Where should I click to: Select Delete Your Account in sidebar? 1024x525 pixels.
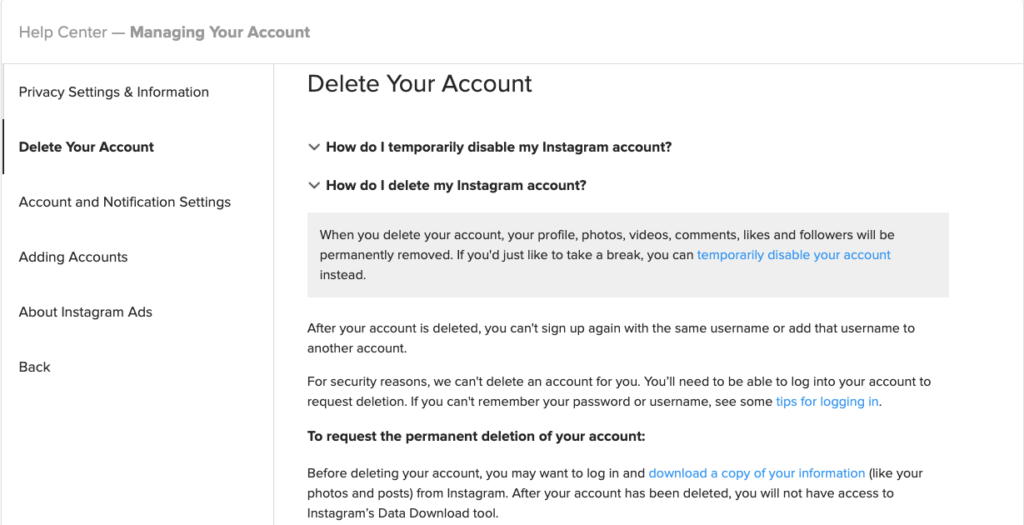pos(86,147)
